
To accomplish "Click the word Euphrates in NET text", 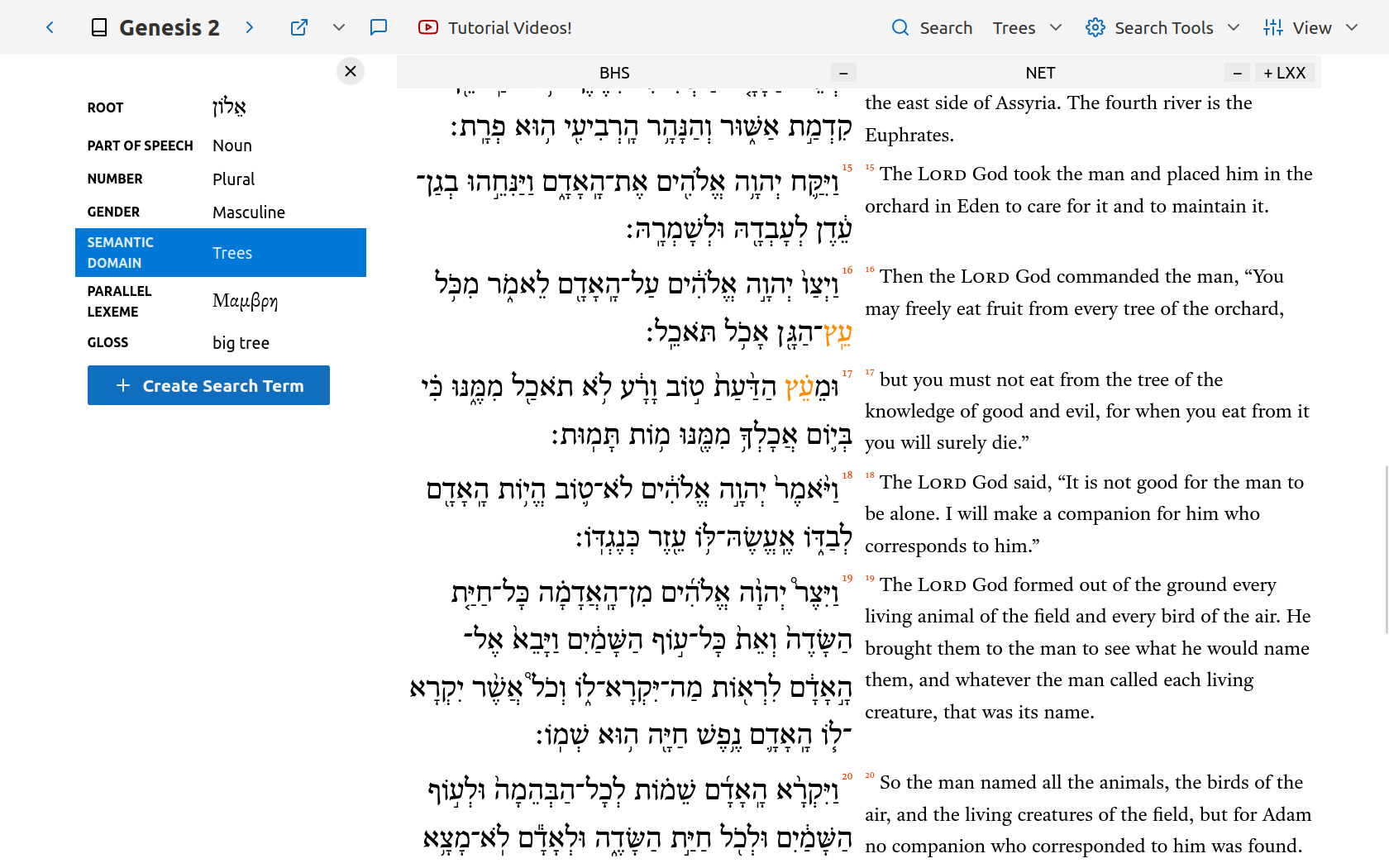I will tap(909, 135).
